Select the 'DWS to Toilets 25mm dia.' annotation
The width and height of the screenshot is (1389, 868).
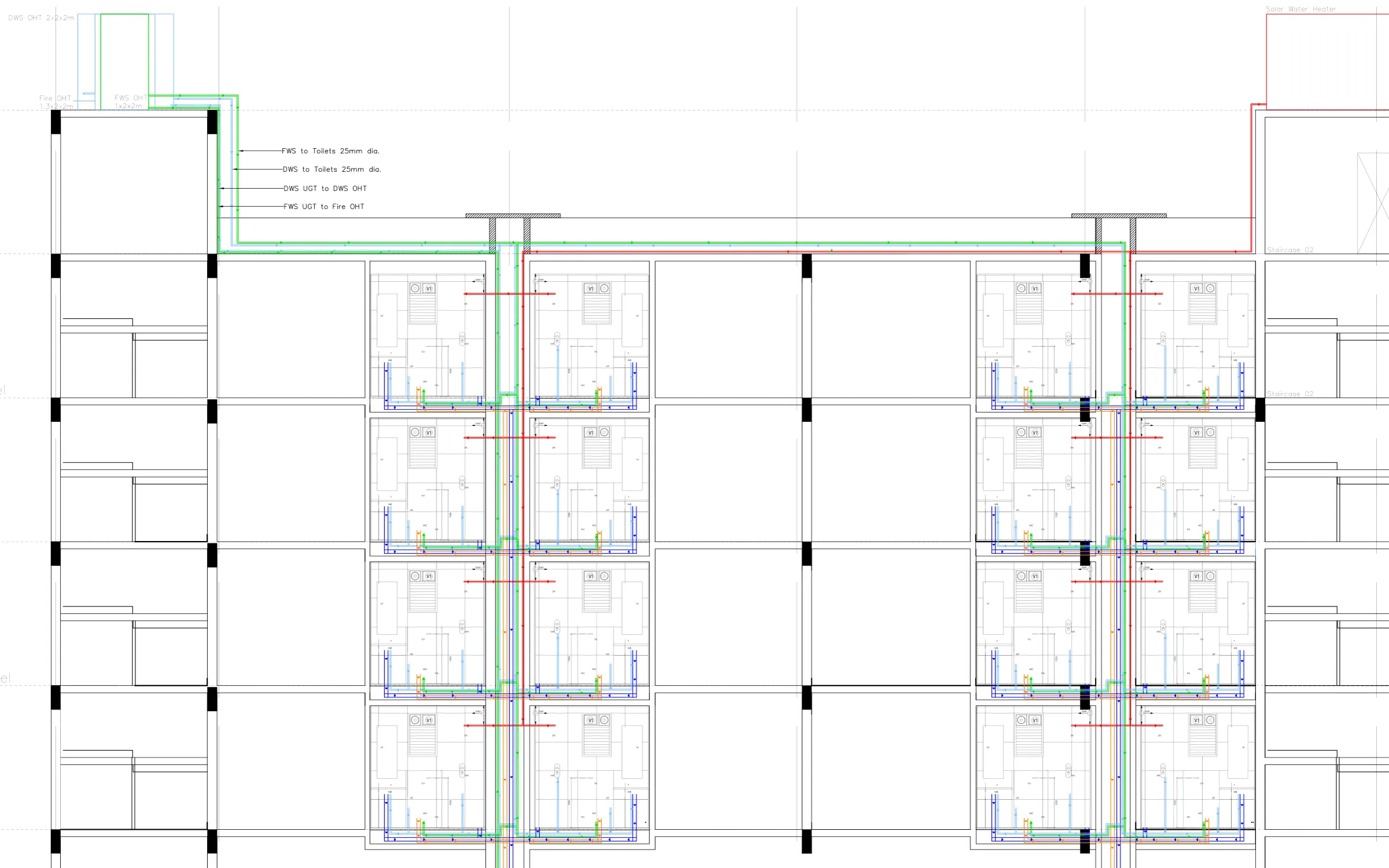pos(332,170)
